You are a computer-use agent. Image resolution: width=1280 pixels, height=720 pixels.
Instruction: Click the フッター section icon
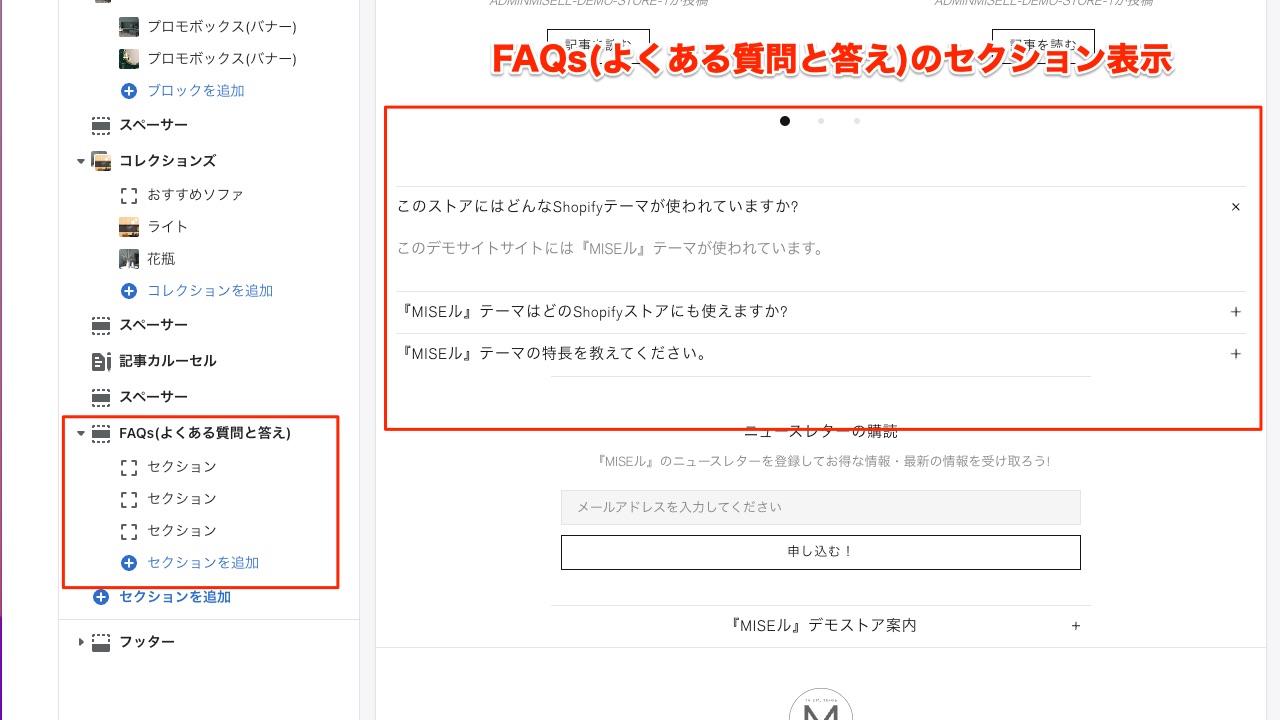101,642
